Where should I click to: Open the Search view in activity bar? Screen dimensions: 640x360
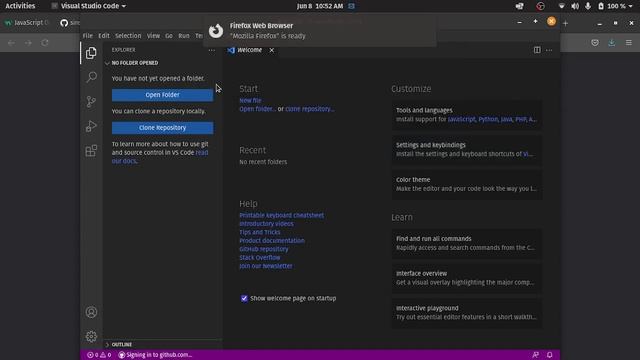91,77
